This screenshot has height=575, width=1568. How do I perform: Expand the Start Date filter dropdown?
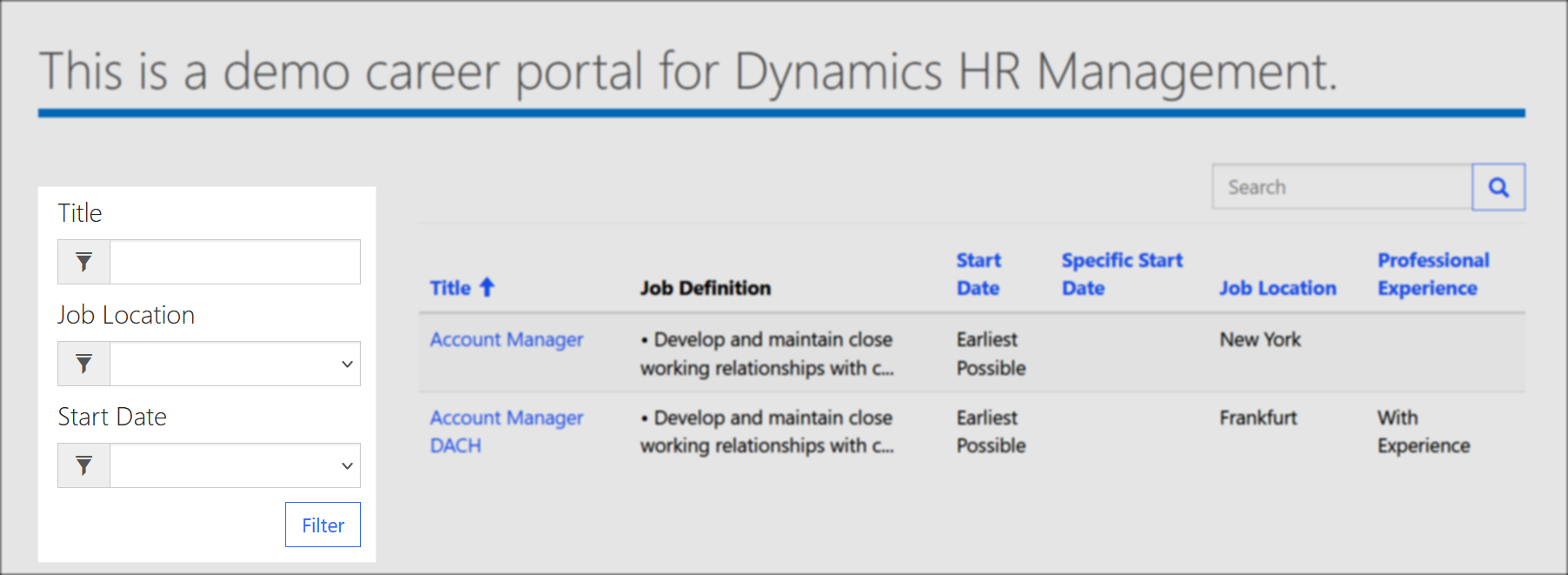(235, 465)
